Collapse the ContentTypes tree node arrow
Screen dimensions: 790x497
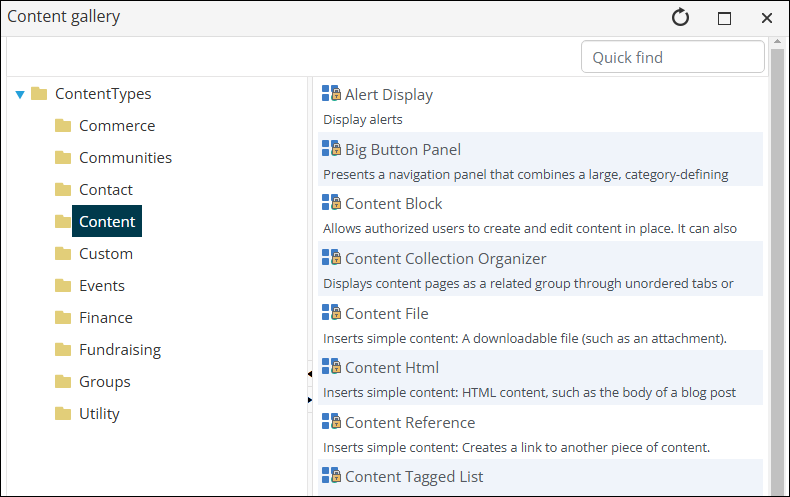(20, 94)
